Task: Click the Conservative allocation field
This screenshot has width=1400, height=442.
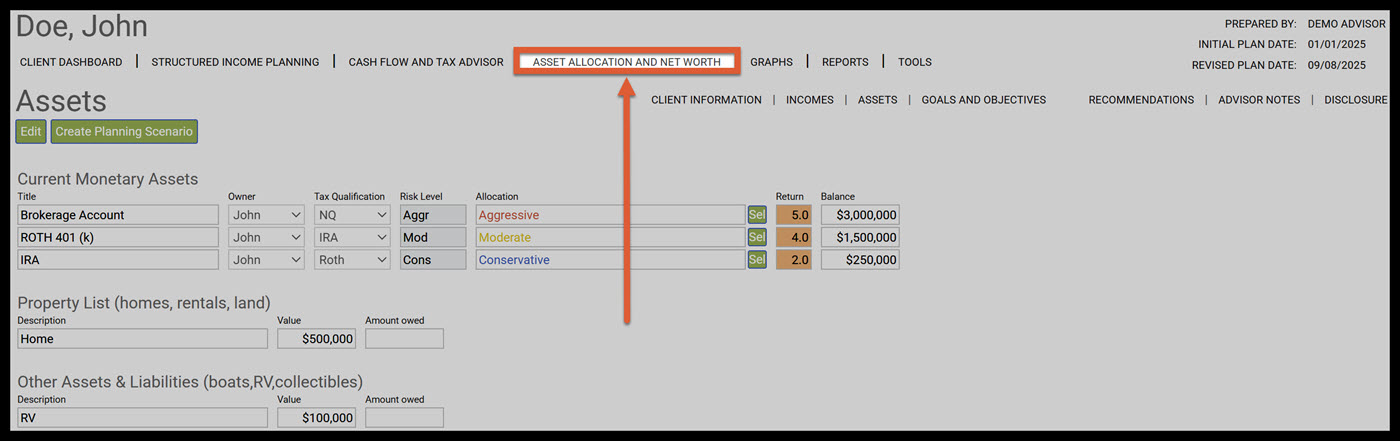Action: pyautogui.click(x=610, y=260)
